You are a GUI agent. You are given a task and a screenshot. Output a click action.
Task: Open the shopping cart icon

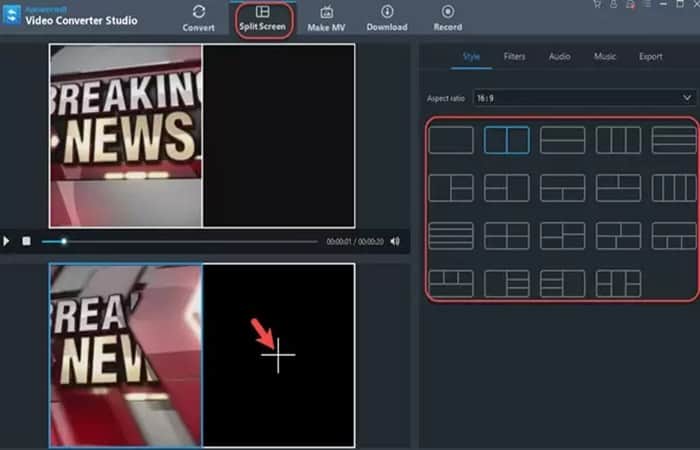point(597,4)
